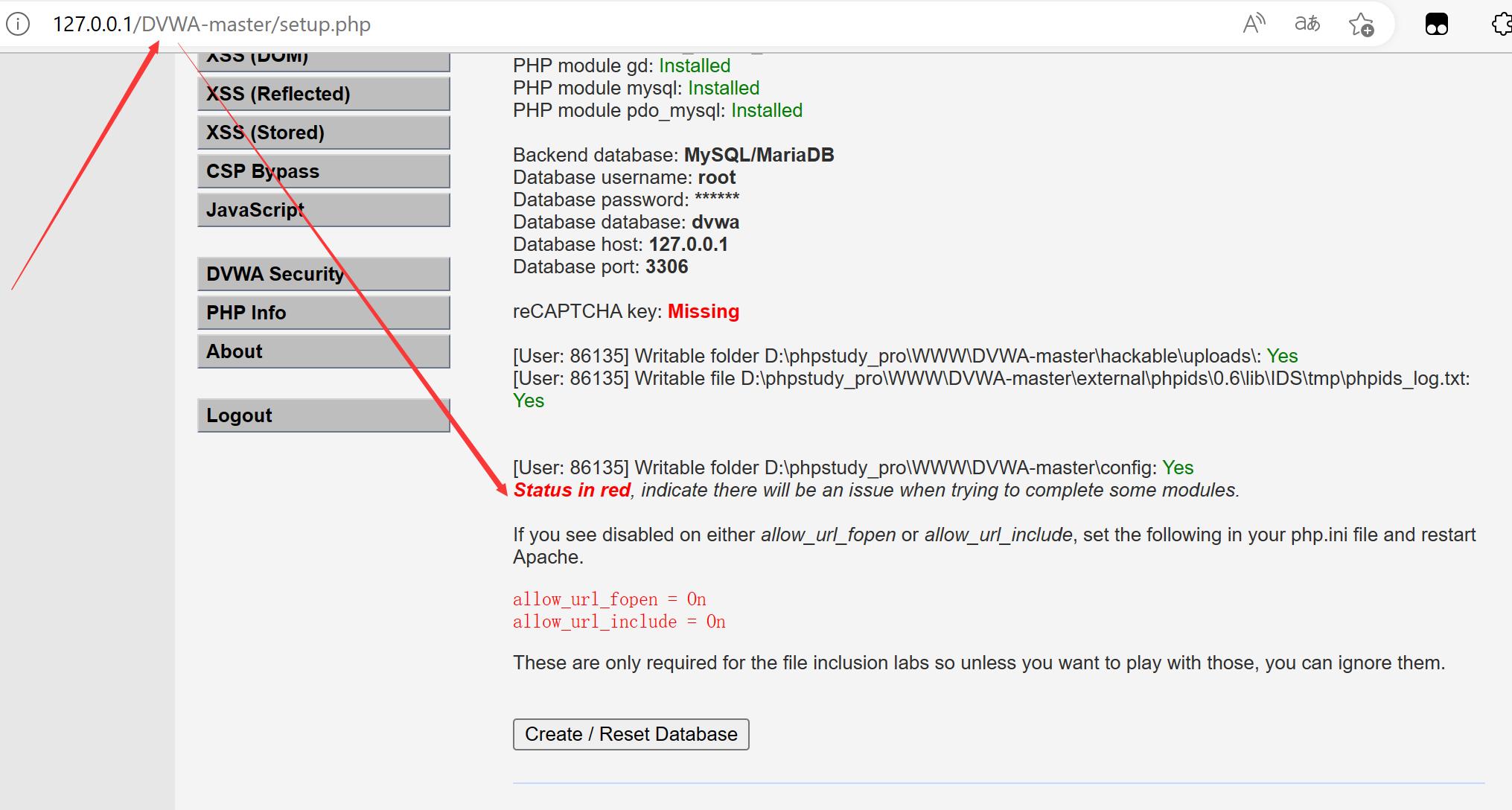Image resolution: width=1512 pixels, height=810 pixels.
Task: Click the black extension icon in toolbar
Action: tap(1436, 25)
